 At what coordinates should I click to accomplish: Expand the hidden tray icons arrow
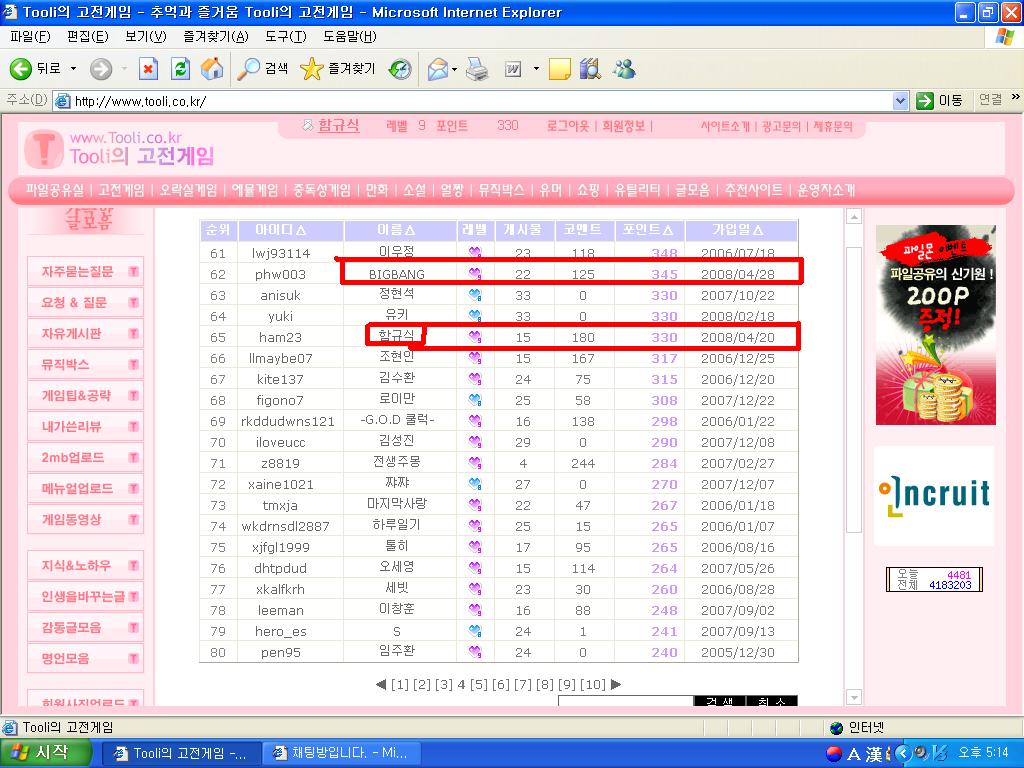903,754
